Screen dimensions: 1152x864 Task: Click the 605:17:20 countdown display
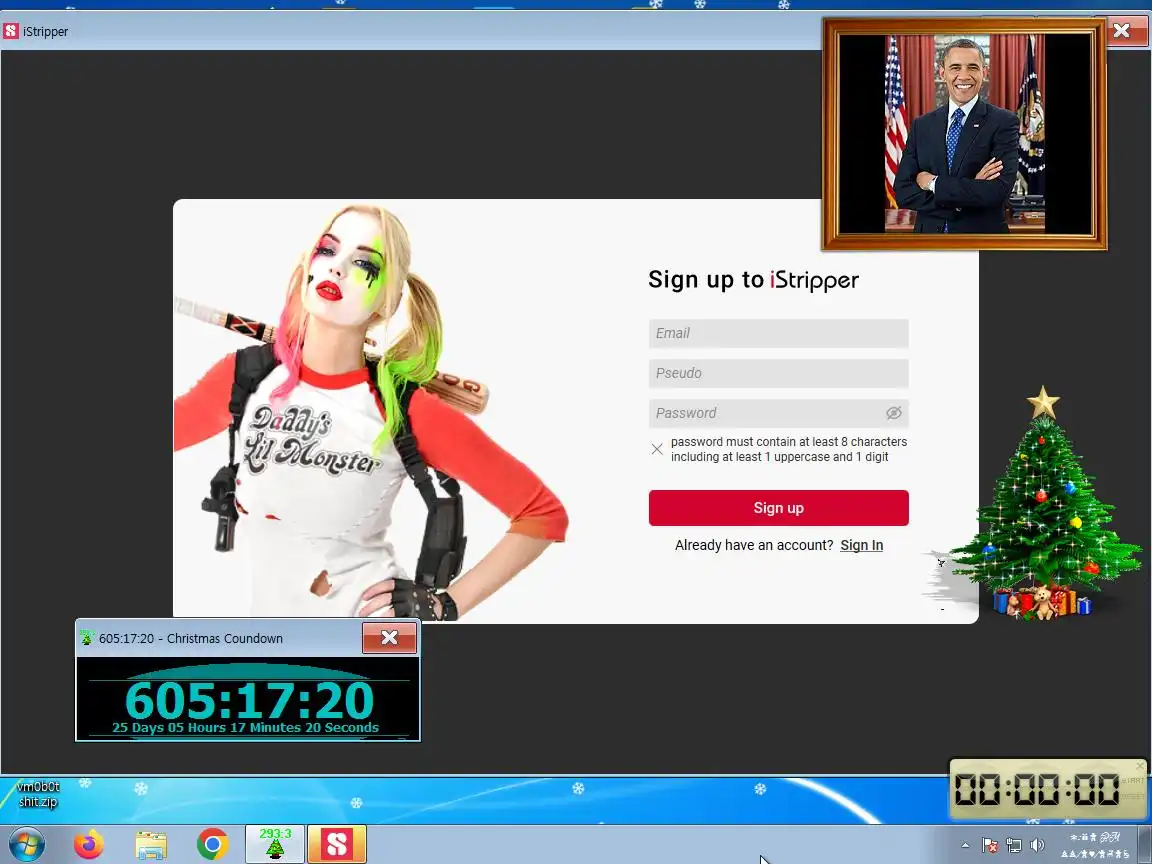[249, 700]
